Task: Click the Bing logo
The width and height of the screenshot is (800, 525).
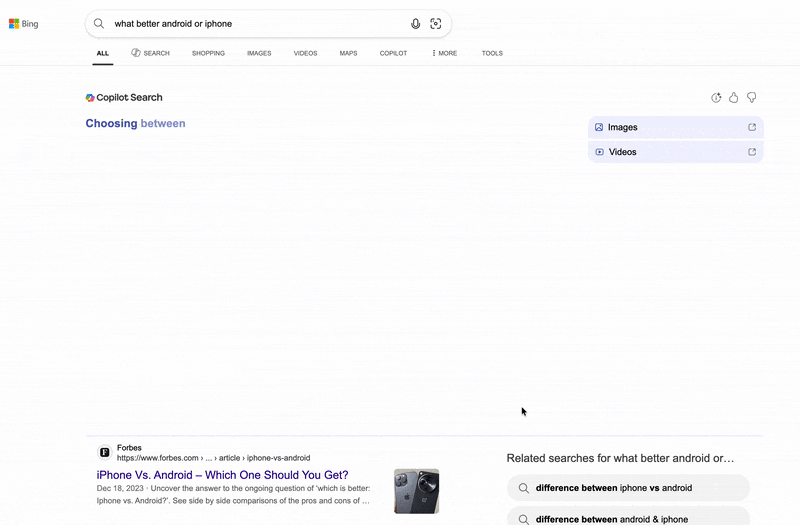Action: tap(24, 24)
